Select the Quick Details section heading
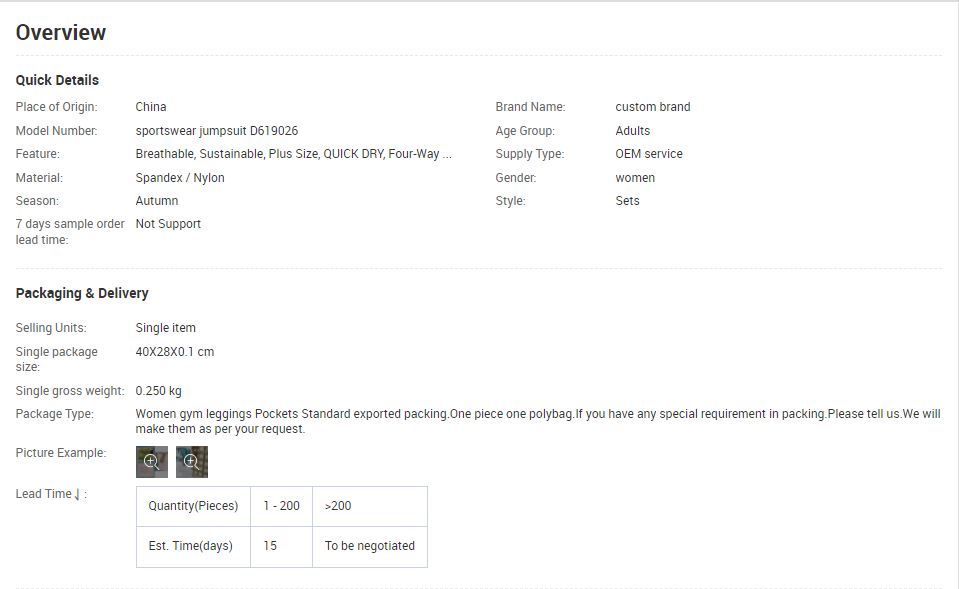This screenshot has height=589, width=959. tap(57, 80)
